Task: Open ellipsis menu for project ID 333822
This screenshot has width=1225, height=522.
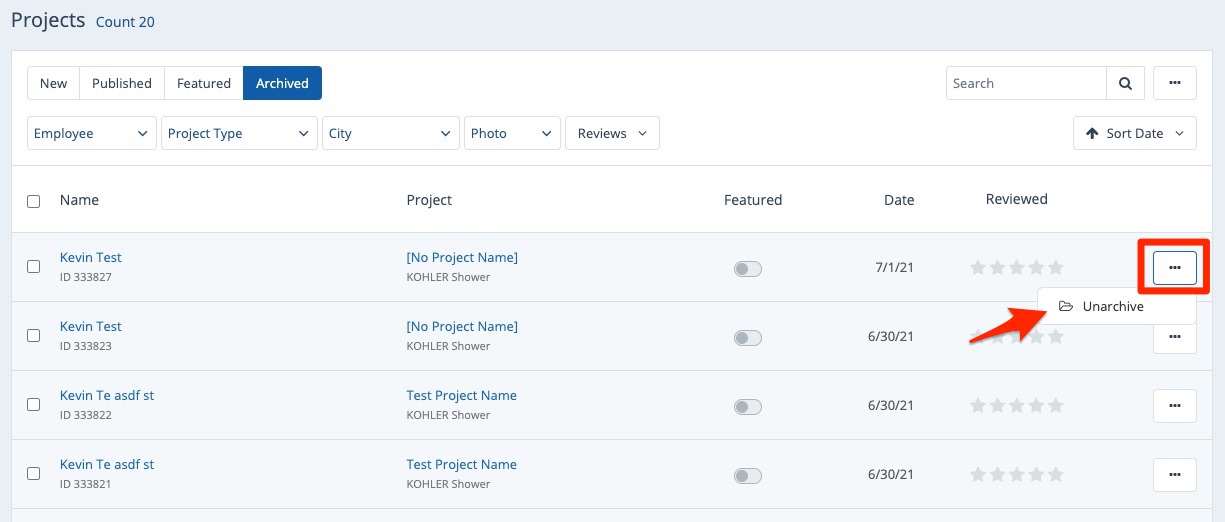Action: pos(1174,405)
